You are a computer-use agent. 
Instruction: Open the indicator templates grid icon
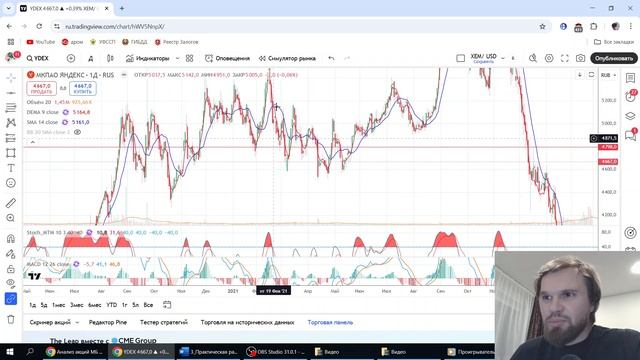click(x=189, y=58)
